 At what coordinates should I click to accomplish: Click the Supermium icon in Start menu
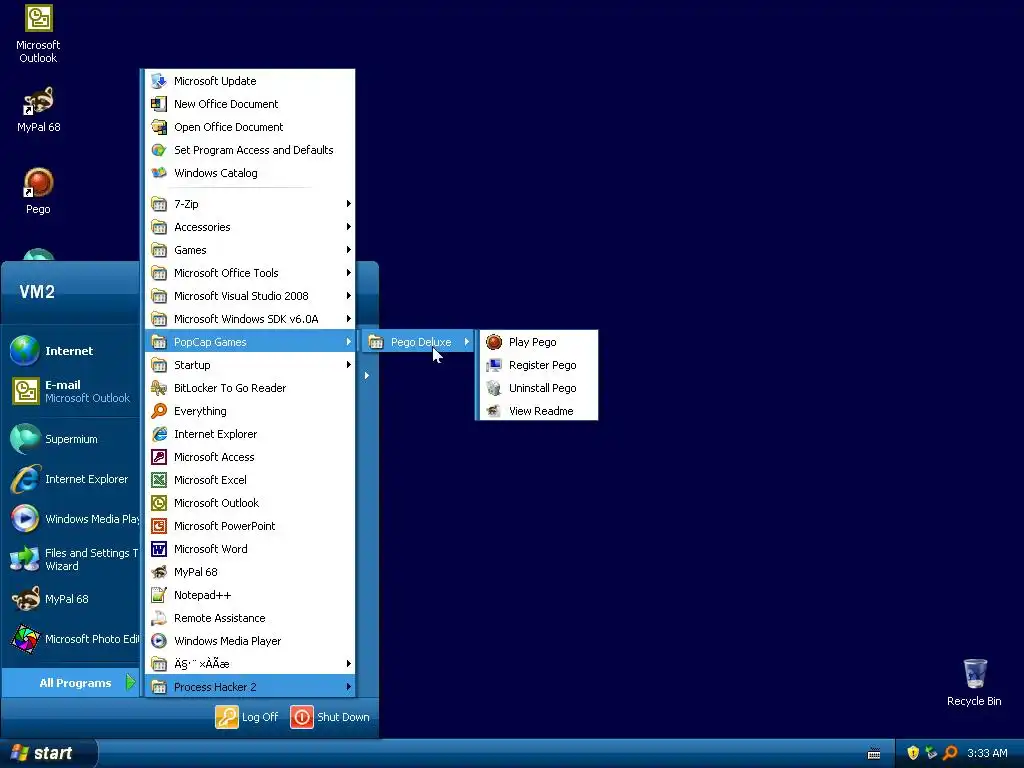25,439
